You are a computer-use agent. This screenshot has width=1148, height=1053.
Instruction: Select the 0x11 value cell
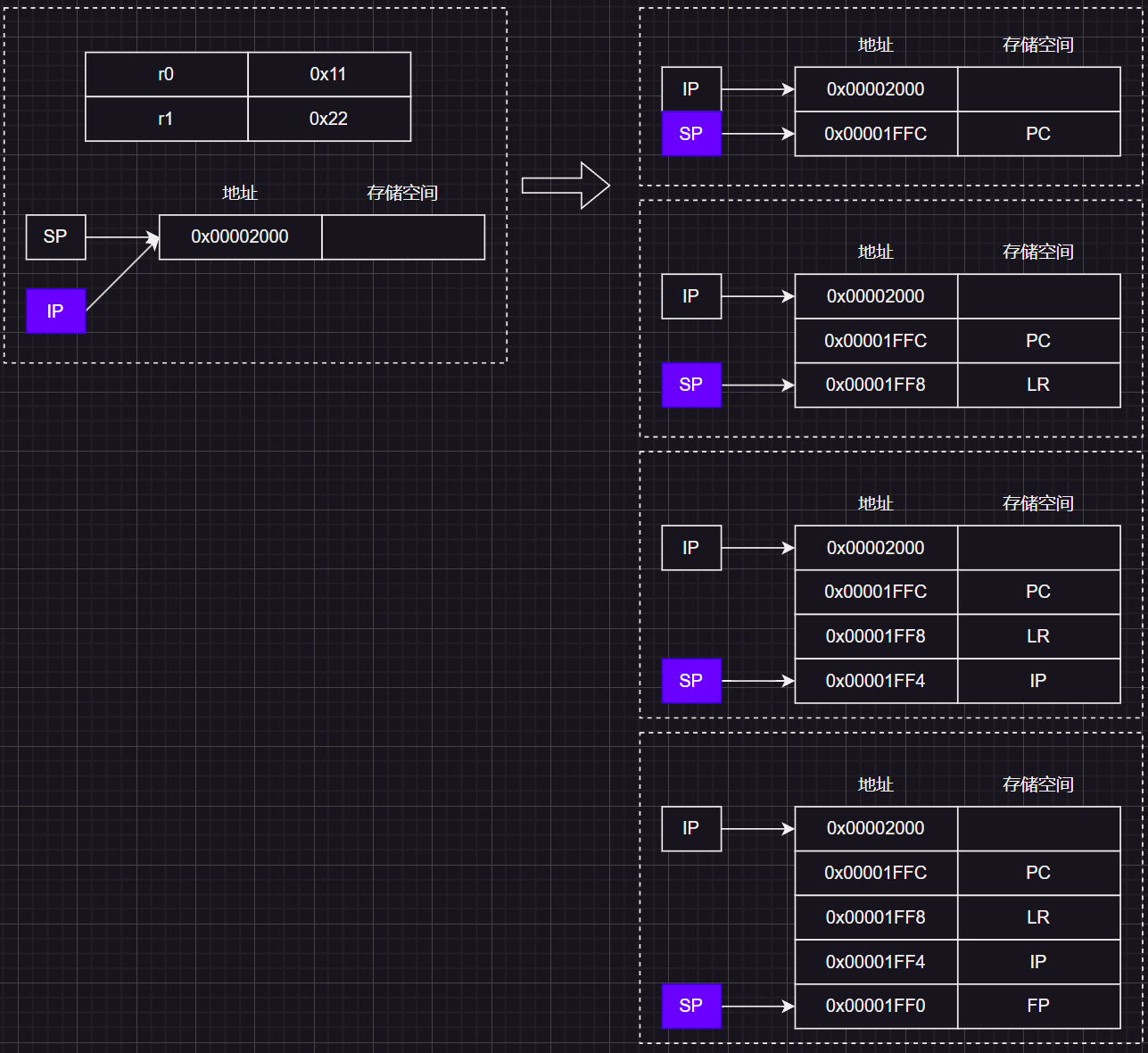coord(329,74)
